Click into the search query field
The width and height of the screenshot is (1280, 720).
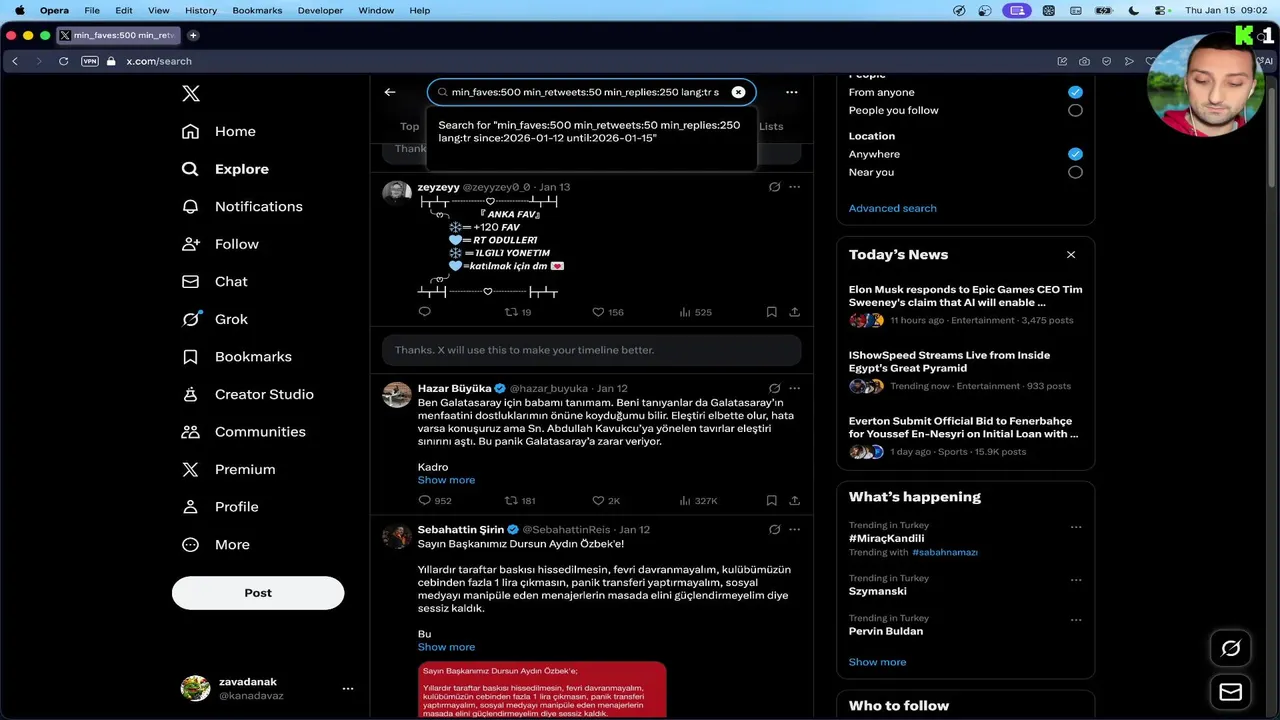coord(591,92)
